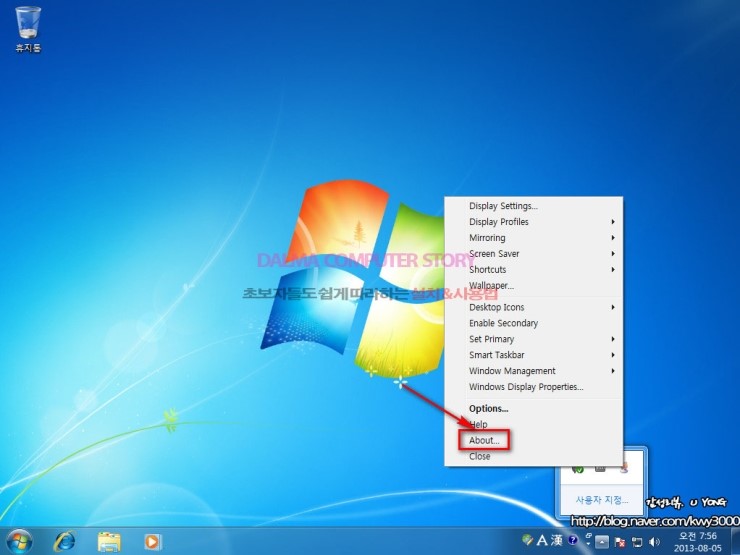Choose Display Settings... menu entry
This screenshot has width=740, height=555.
pyautogui.click(x=503, y=206)
